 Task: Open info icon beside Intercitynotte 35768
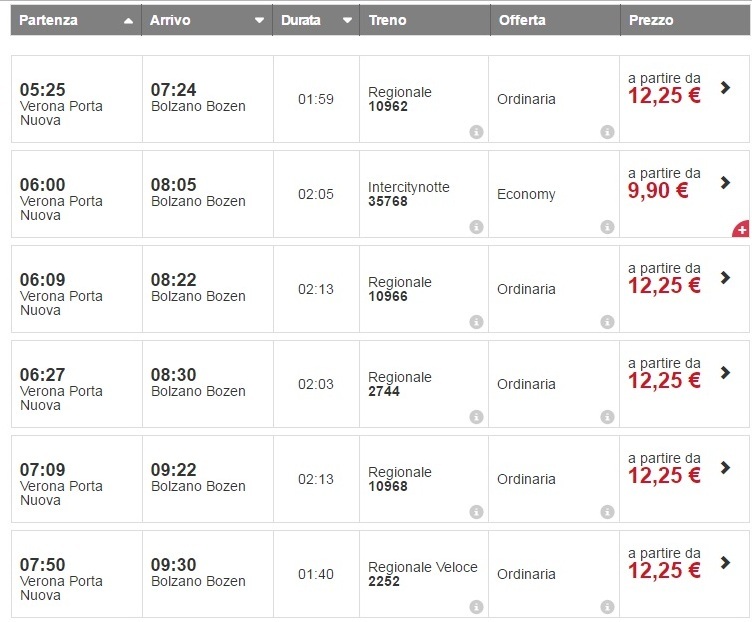(x=476, y=227)
